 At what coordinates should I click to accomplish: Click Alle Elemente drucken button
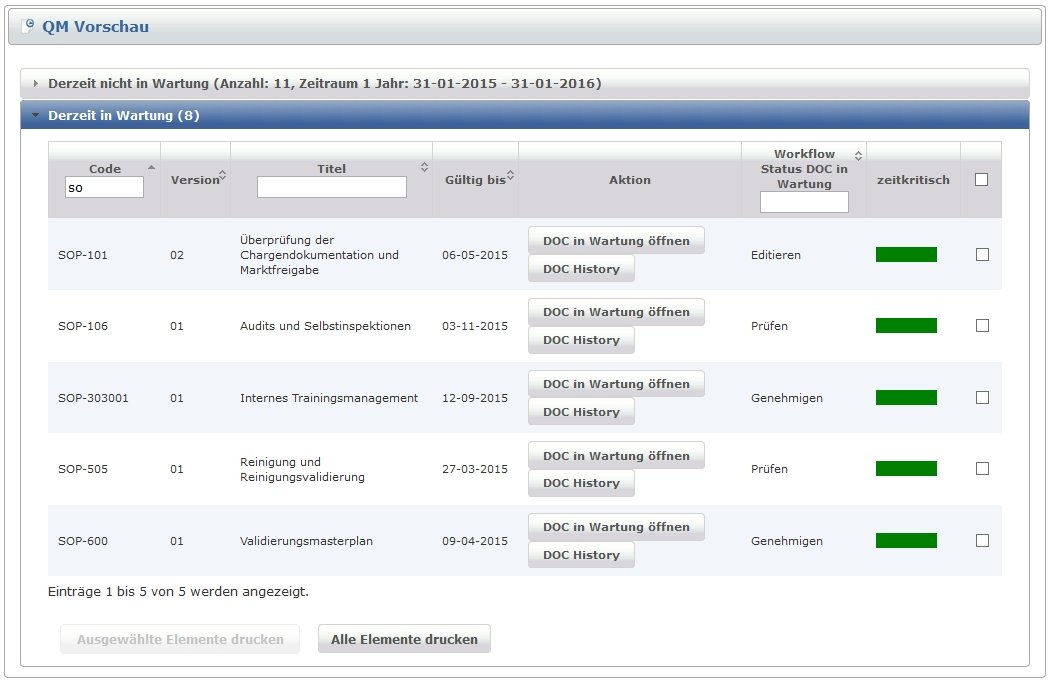pyautogui.click(x=404, y=639)
